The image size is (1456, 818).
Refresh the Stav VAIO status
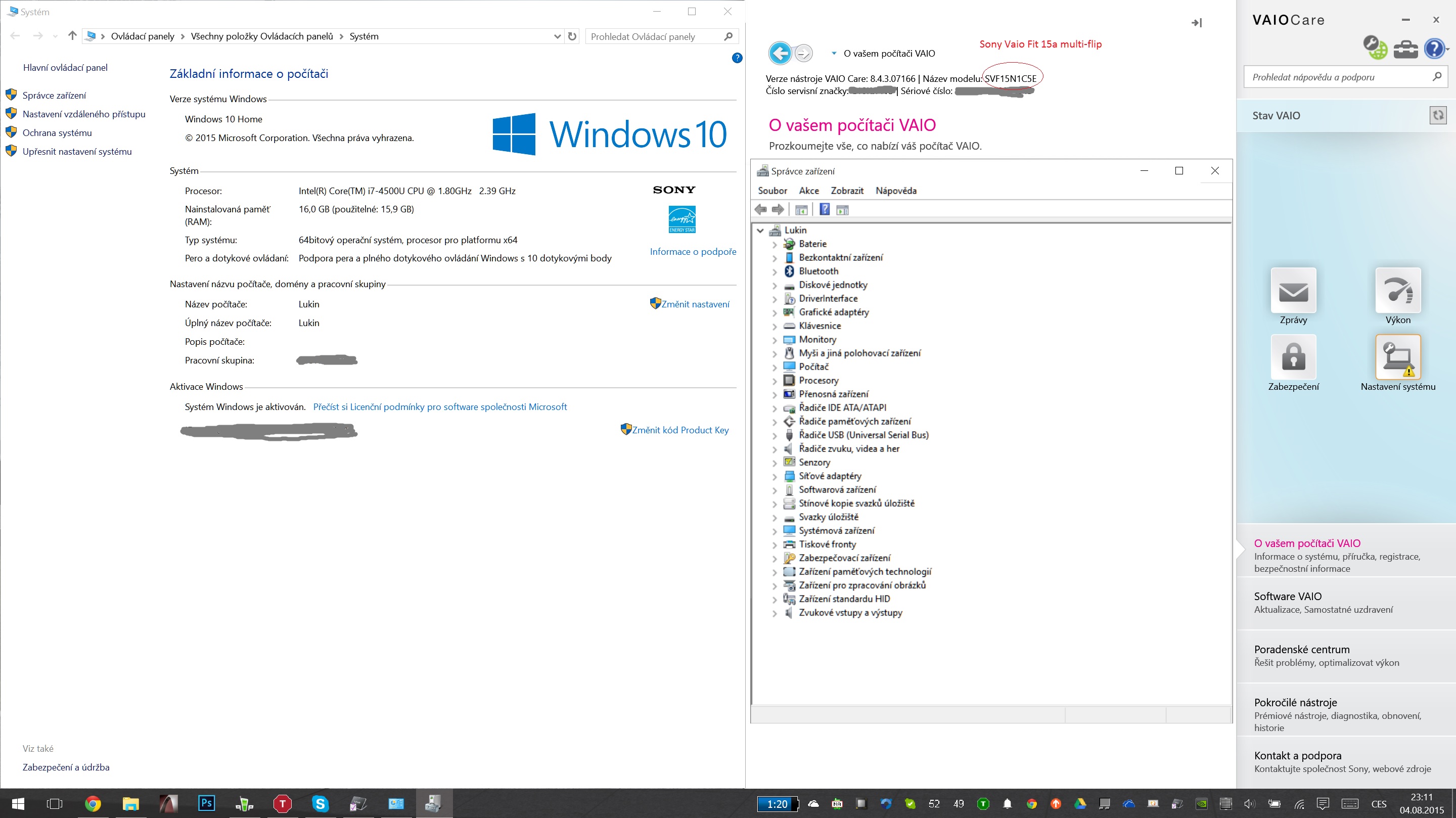1438,115
